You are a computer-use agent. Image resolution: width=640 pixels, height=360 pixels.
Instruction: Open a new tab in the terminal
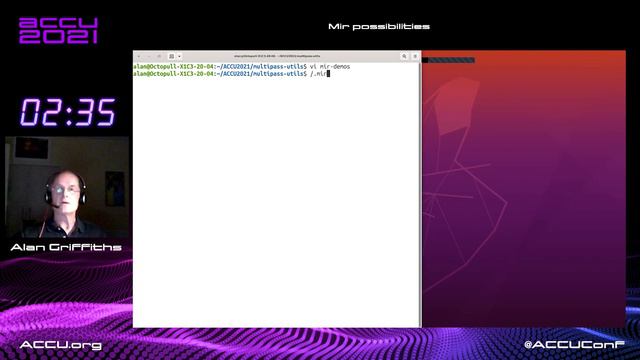171,56
